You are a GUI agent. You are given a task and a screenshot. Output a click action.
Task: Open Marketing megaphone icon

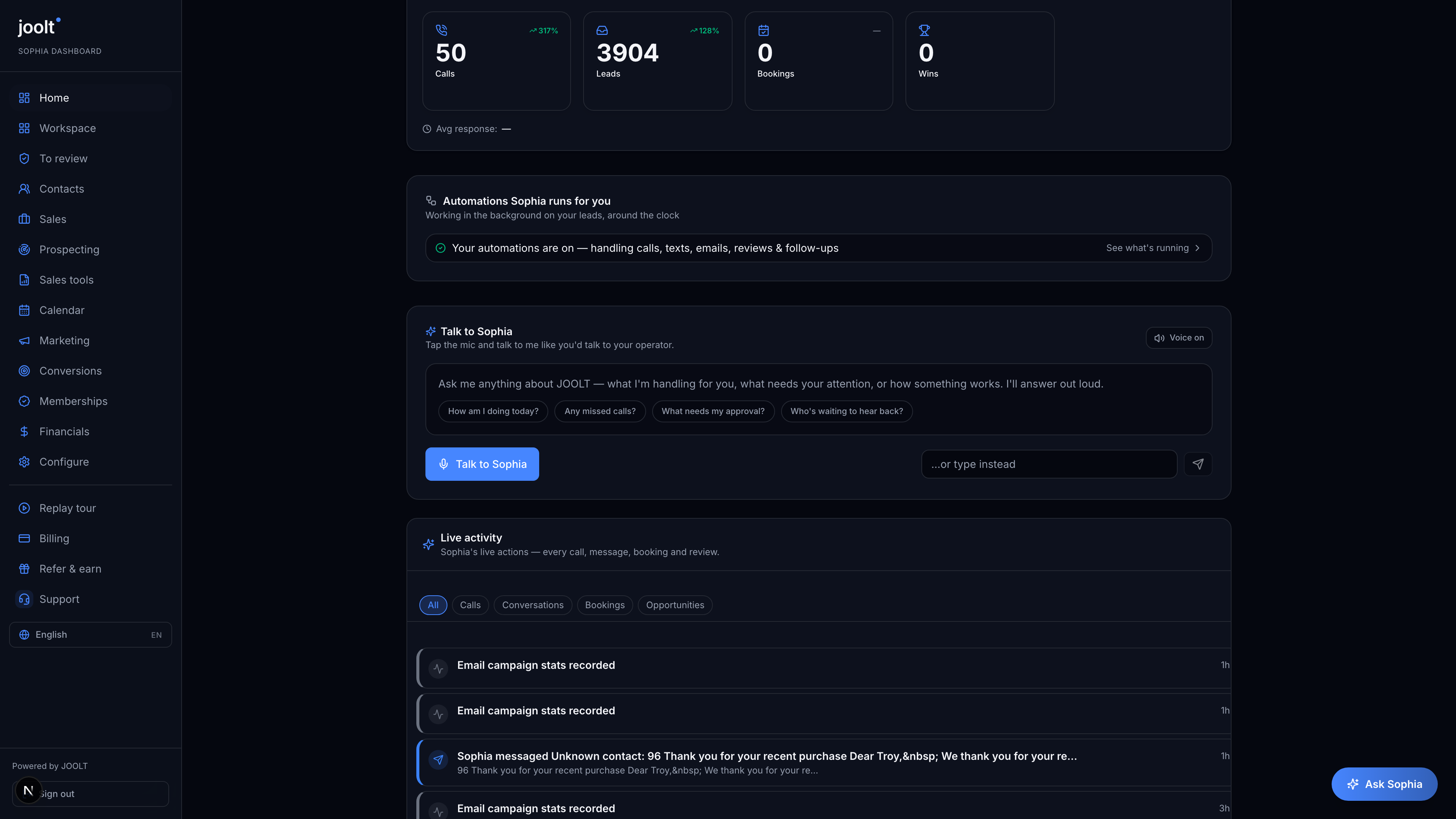pyautogui.click(x=24, y=341)
